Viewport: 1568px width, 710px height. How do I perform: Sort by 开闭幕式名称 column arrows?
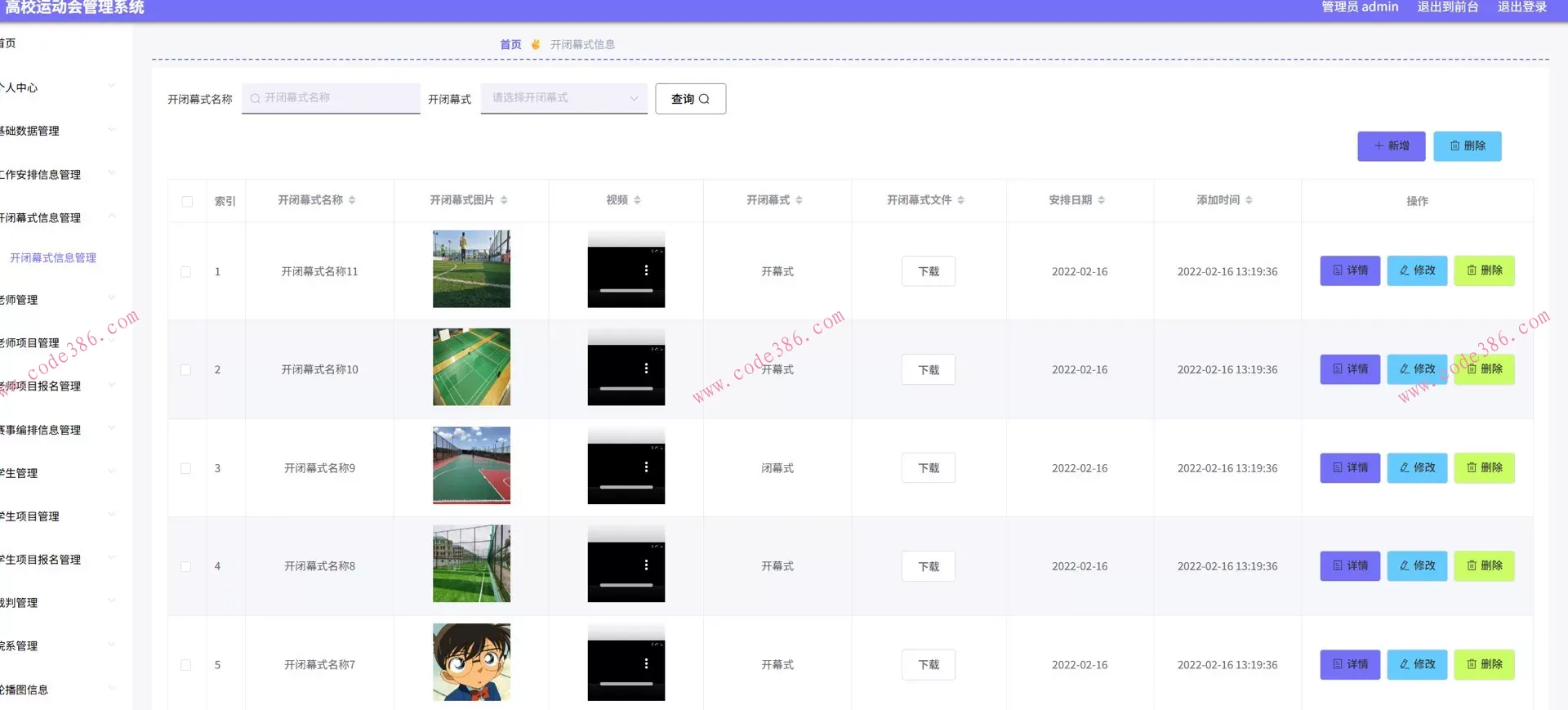click(352, 200)
